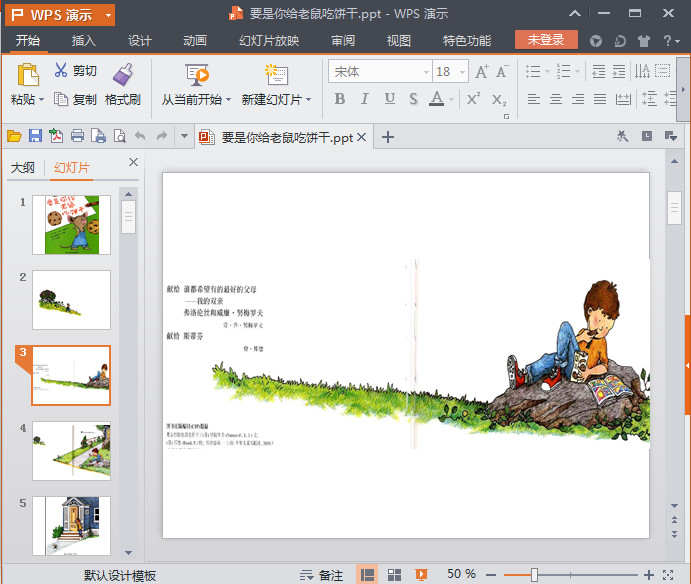Start slideshow from current slide icon
The image size is (691, 584).
(x=196, y=74)
